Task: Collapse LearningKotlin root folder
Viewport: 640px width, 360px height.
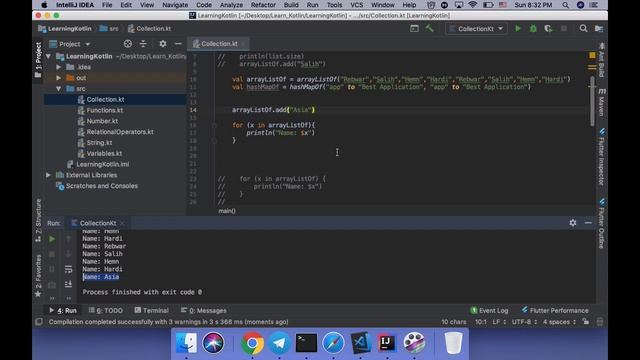Action: point(49,56)
